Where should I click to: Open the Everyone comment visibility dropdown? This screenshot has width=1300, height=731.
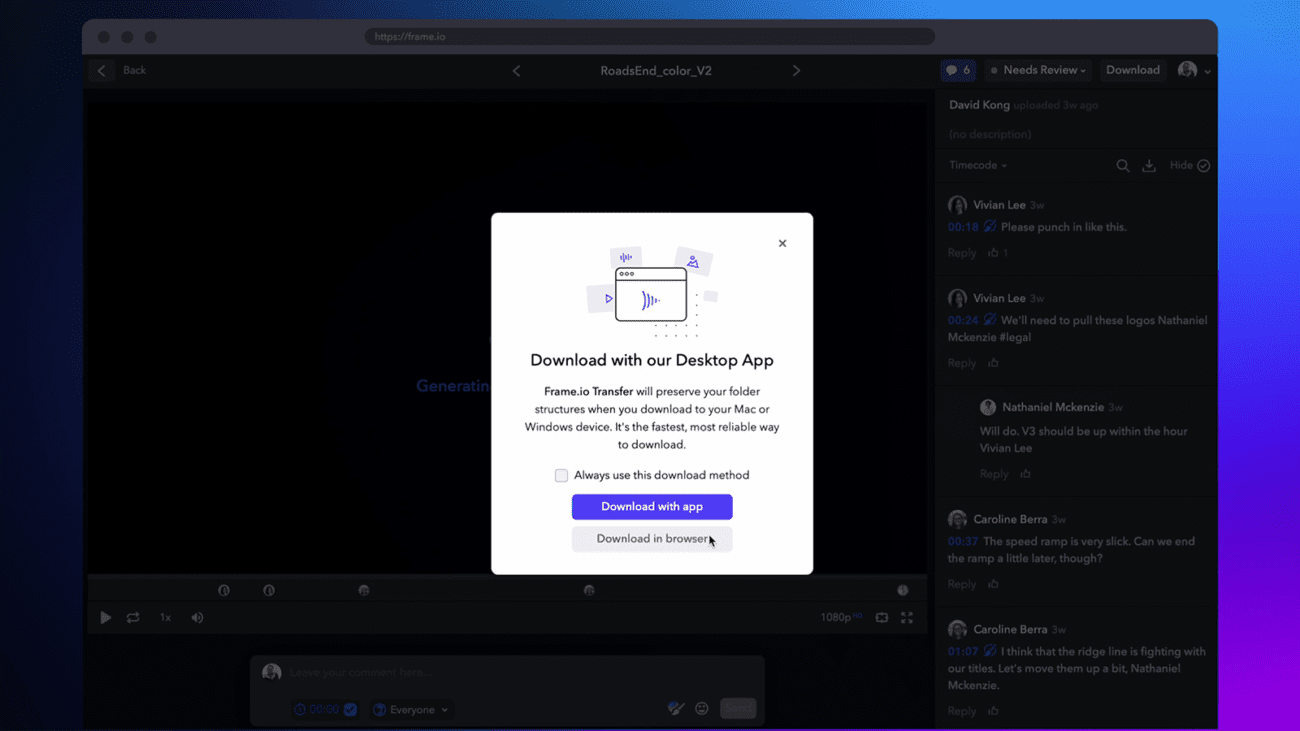point(410,709)
